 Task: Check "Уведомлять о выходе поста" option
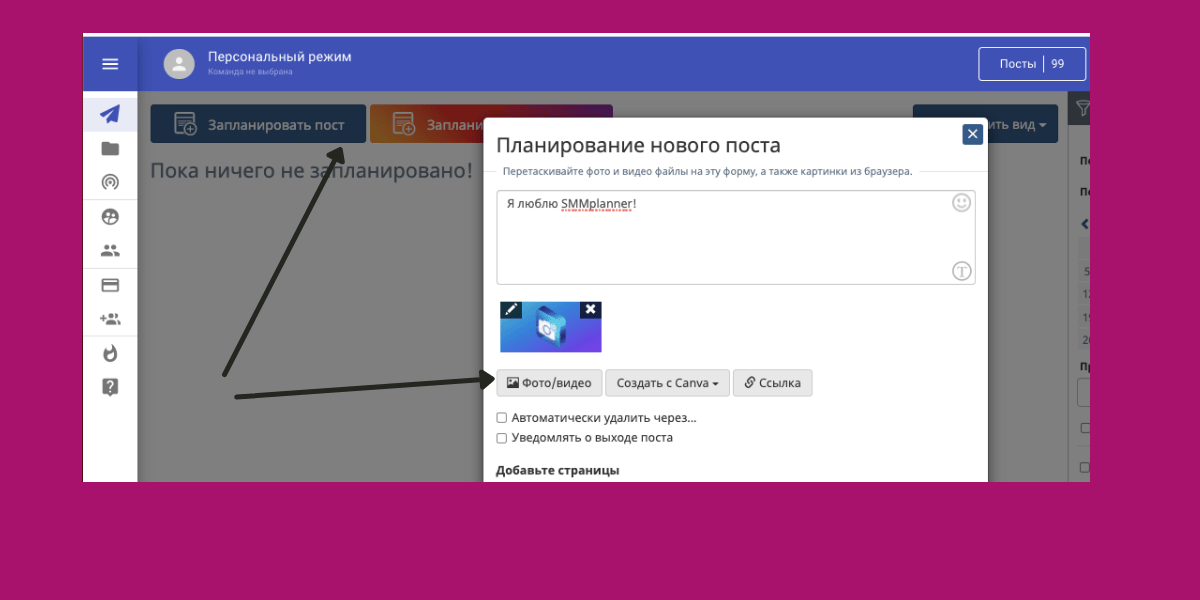[x=502, y=438]
